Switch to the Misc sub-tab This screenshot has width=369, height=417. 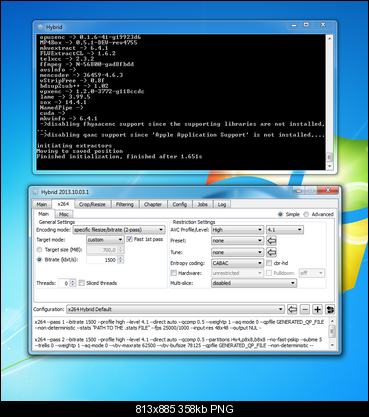coord(64,214)
